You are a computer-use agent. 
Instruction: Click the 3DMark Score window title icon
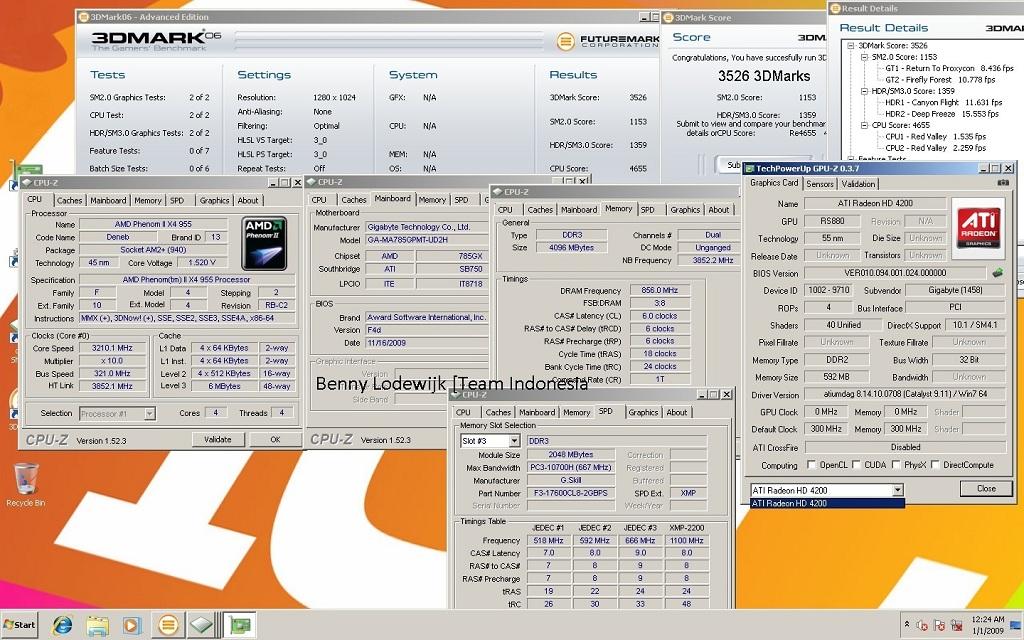(668, 18)
